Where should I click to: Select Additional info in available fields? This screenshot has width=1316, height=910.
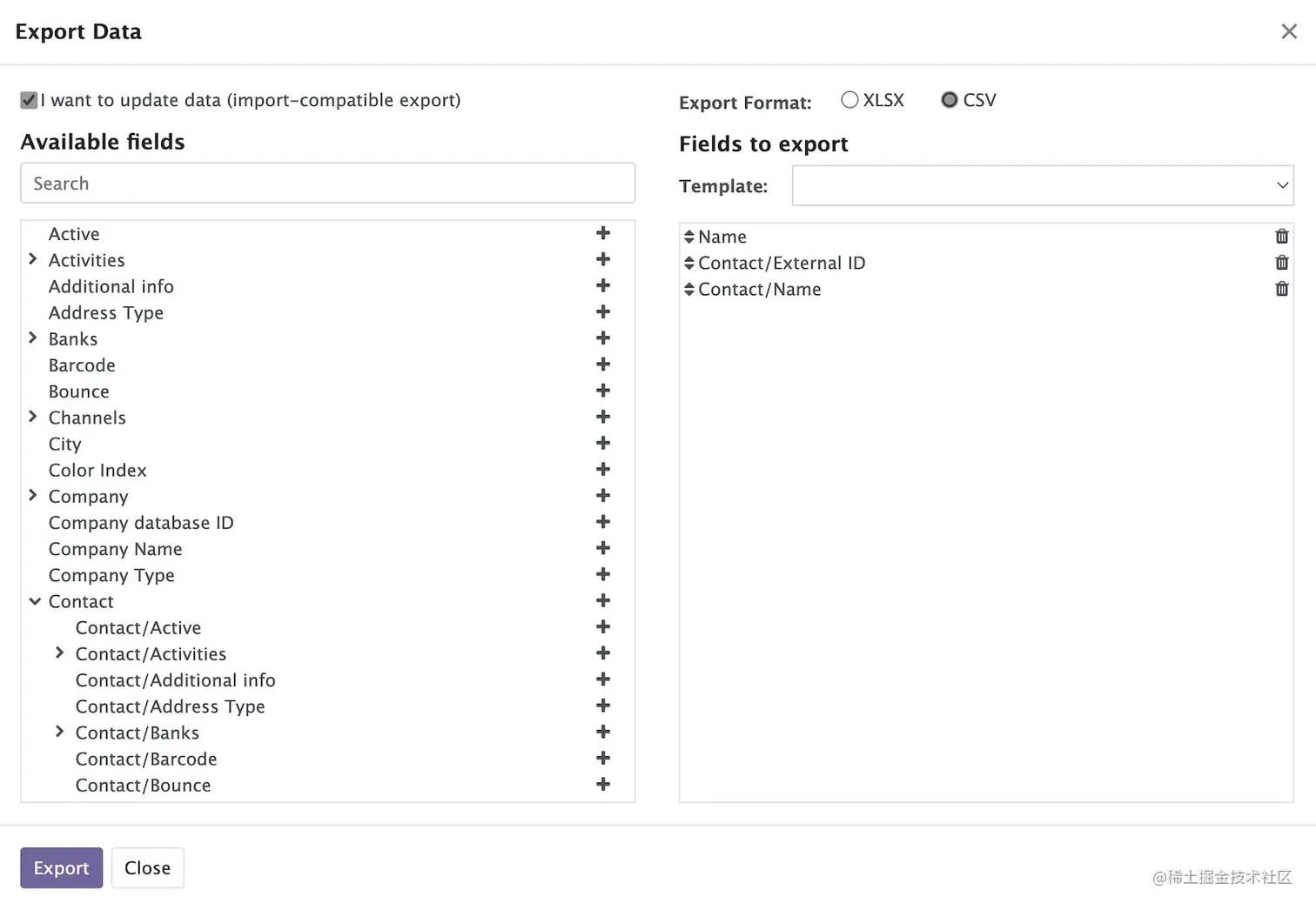[111, 286]
